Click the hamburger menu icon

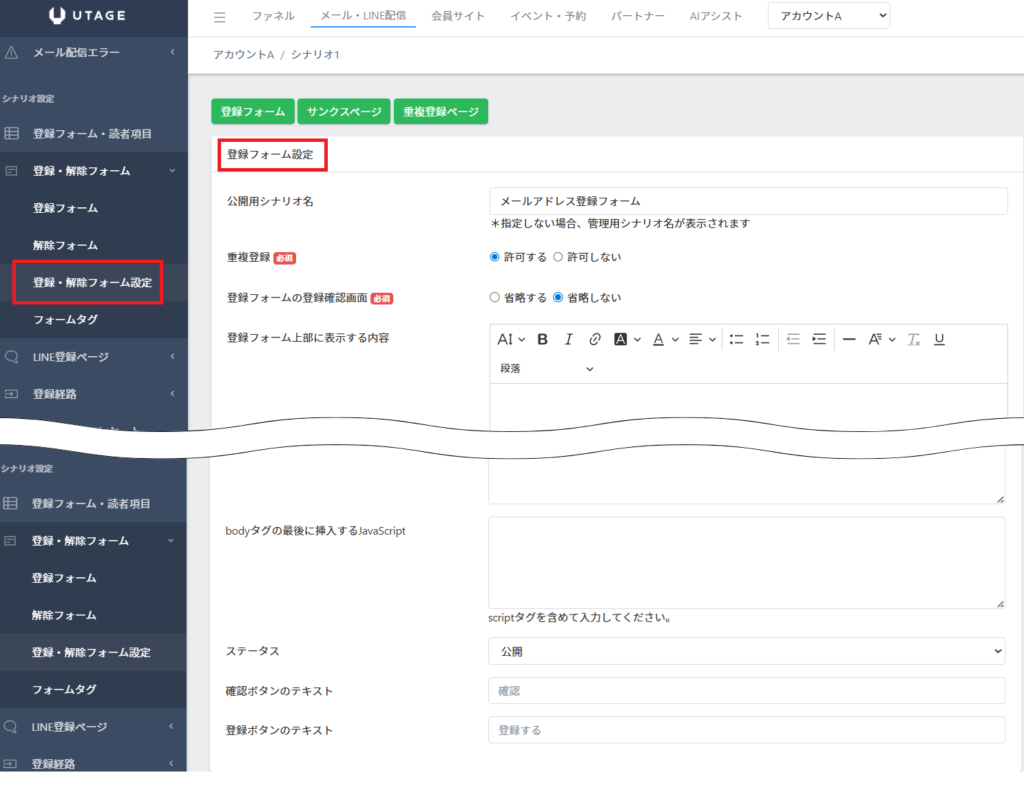point(220,17)
